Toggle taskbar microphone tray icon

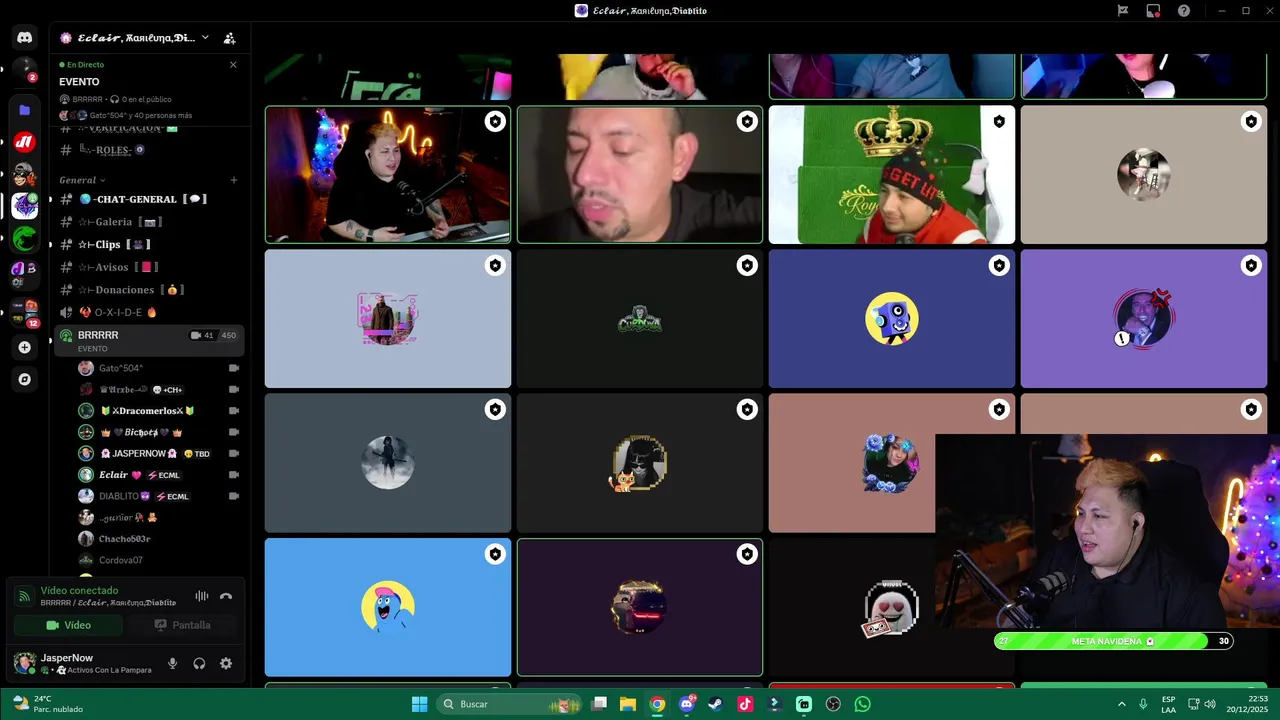1143,704
